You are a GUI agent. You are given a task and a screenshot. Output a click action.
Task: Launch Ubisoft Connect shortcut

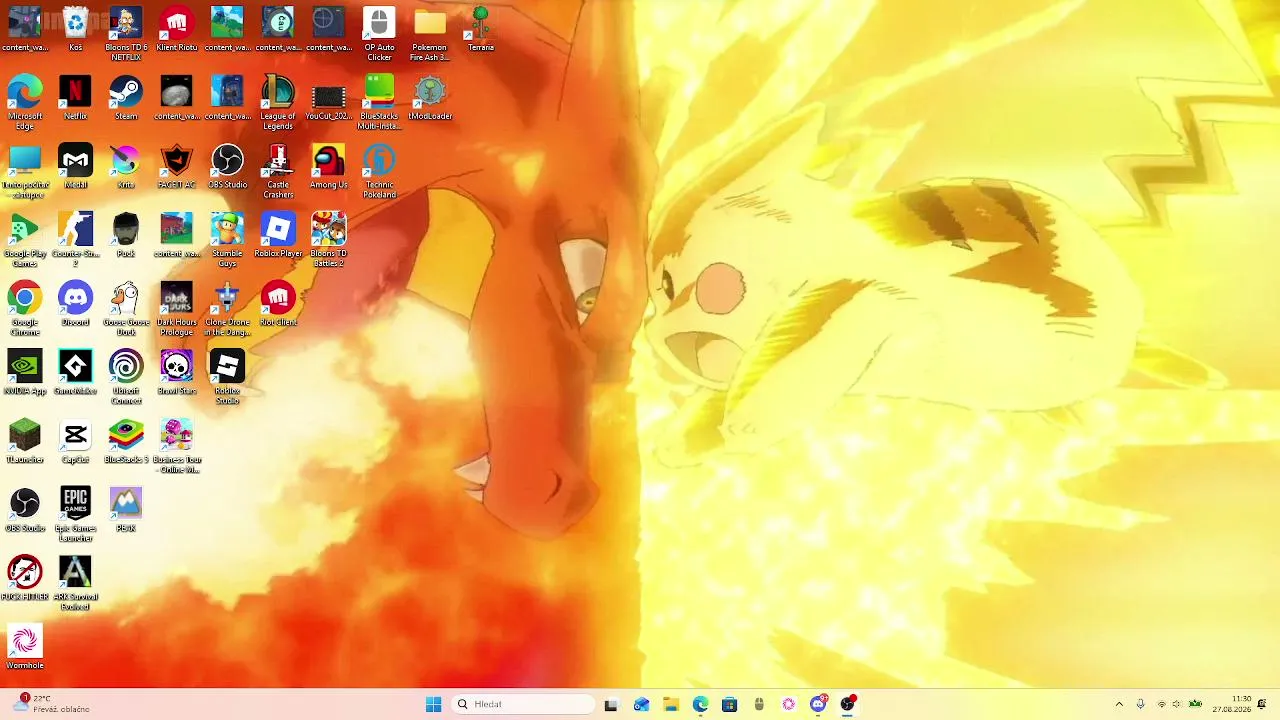click(x=126, y=378)
